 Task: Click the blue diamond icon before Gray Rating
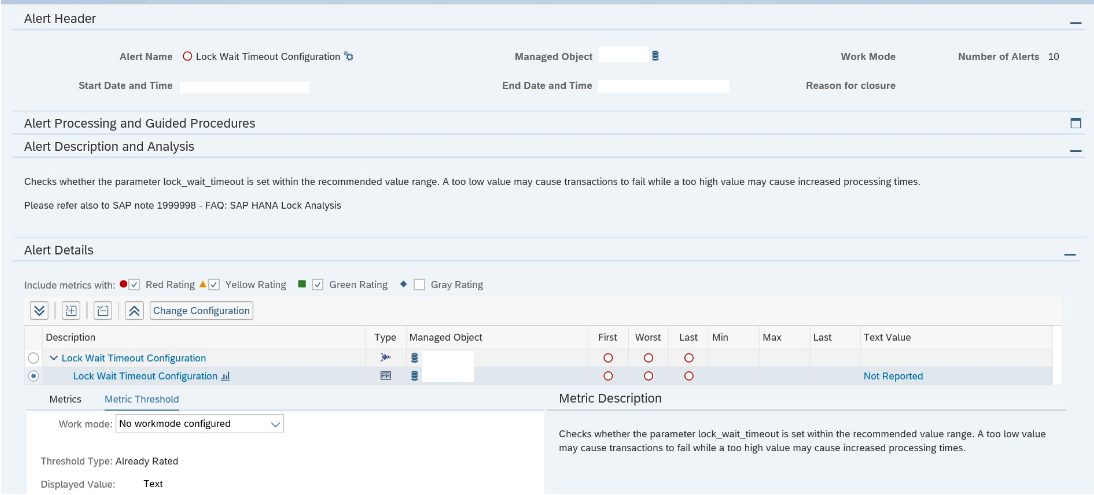pos(404,283)
